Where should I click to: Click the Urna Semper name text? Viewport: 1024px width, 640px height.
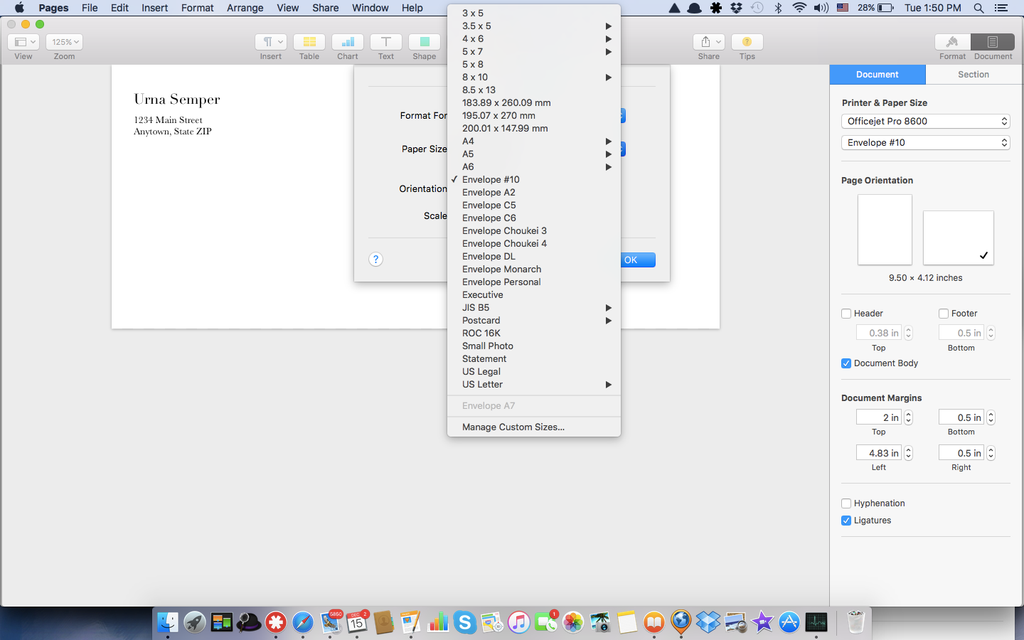pyautogui.click(x=177, y=99)
